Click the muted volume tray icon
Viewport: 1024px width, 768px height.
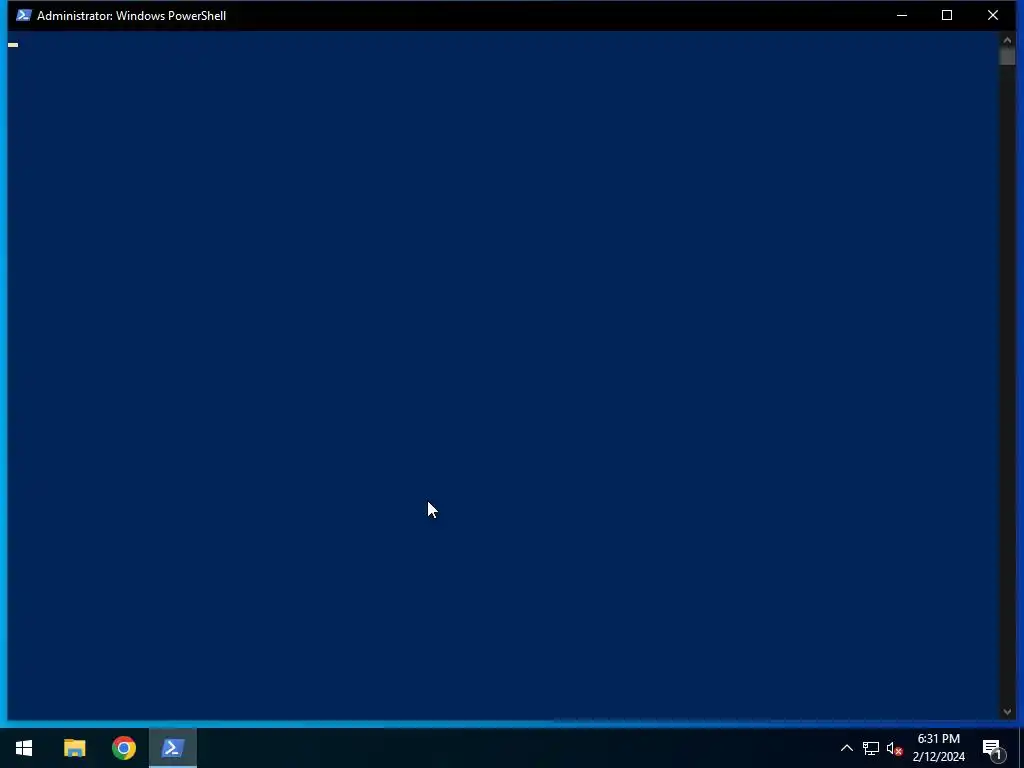click(x=894, y=748)
